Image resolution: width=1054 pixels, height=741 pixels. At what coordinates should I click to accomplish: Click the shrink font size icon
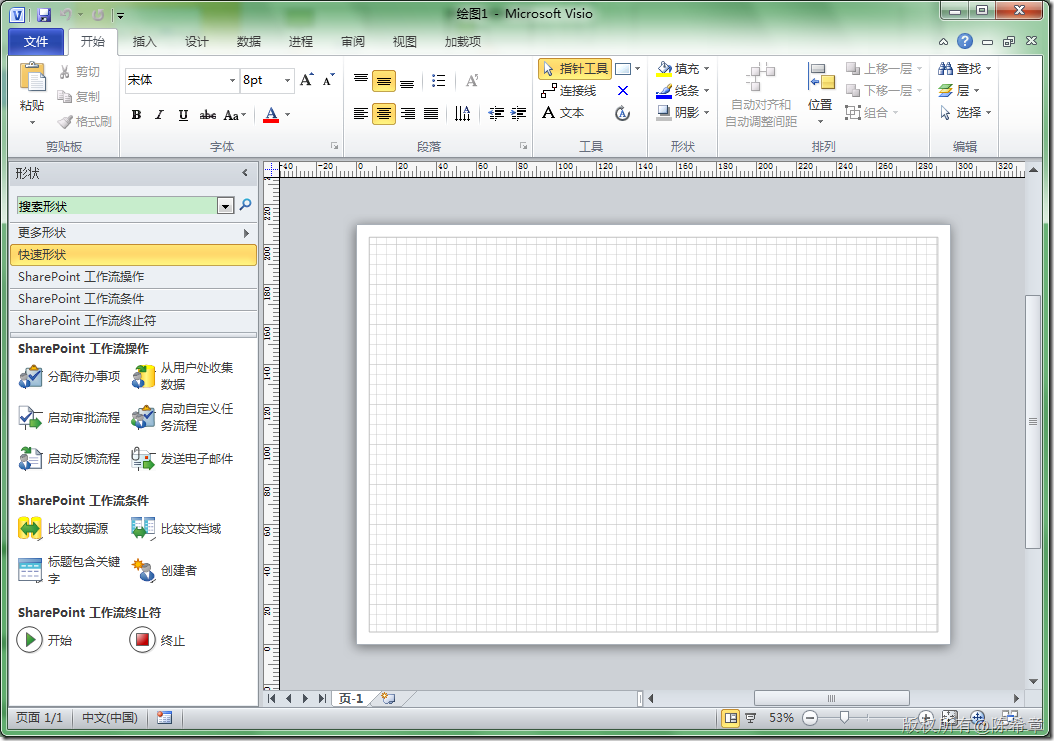pyautogui.click(x=328, y=80)
